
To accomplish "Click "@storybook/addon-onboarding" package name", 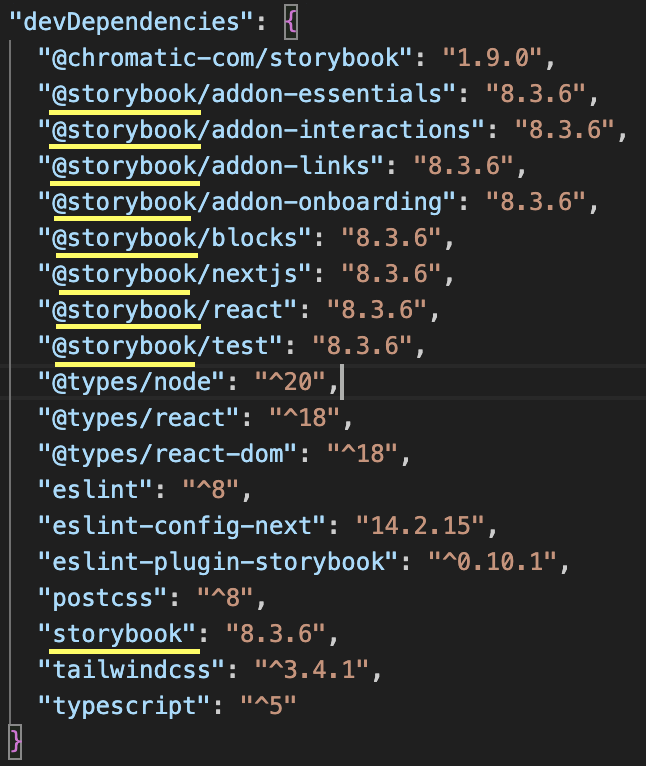I will [247, 202].
